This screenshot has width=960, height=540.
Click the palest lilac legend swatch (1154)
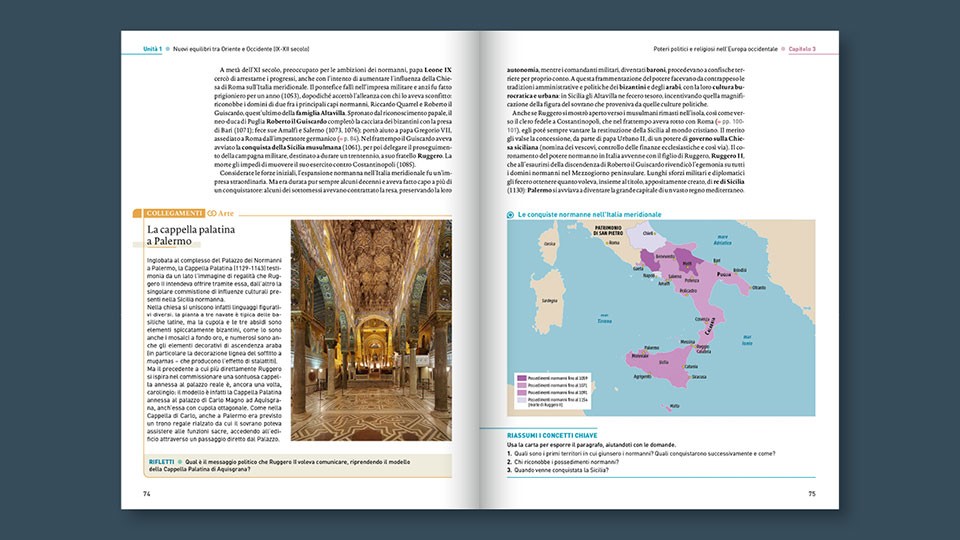522,400
